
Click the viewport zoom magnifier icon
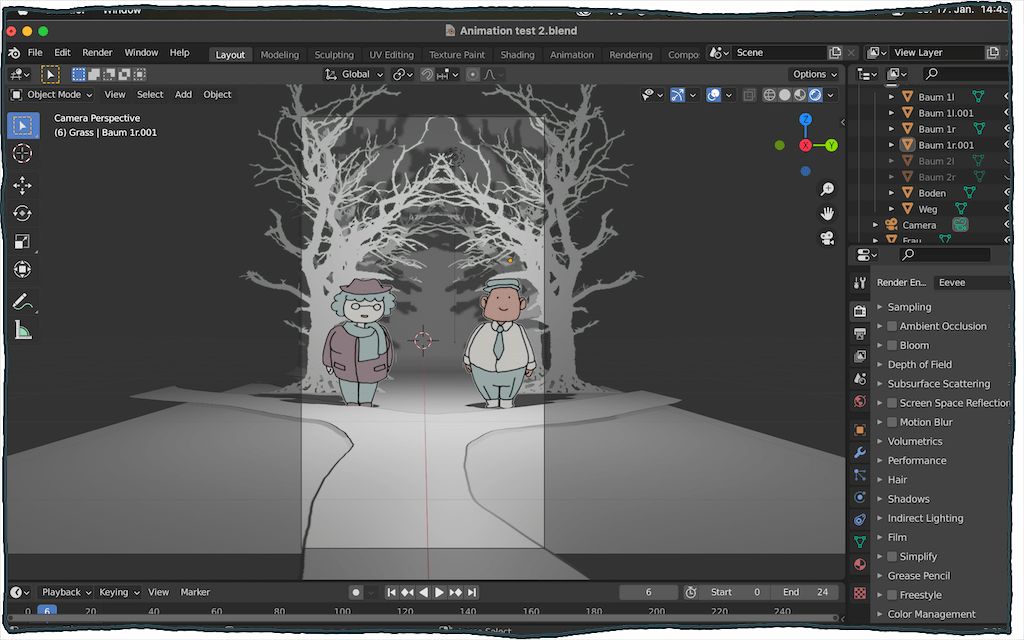pos(827,189)
